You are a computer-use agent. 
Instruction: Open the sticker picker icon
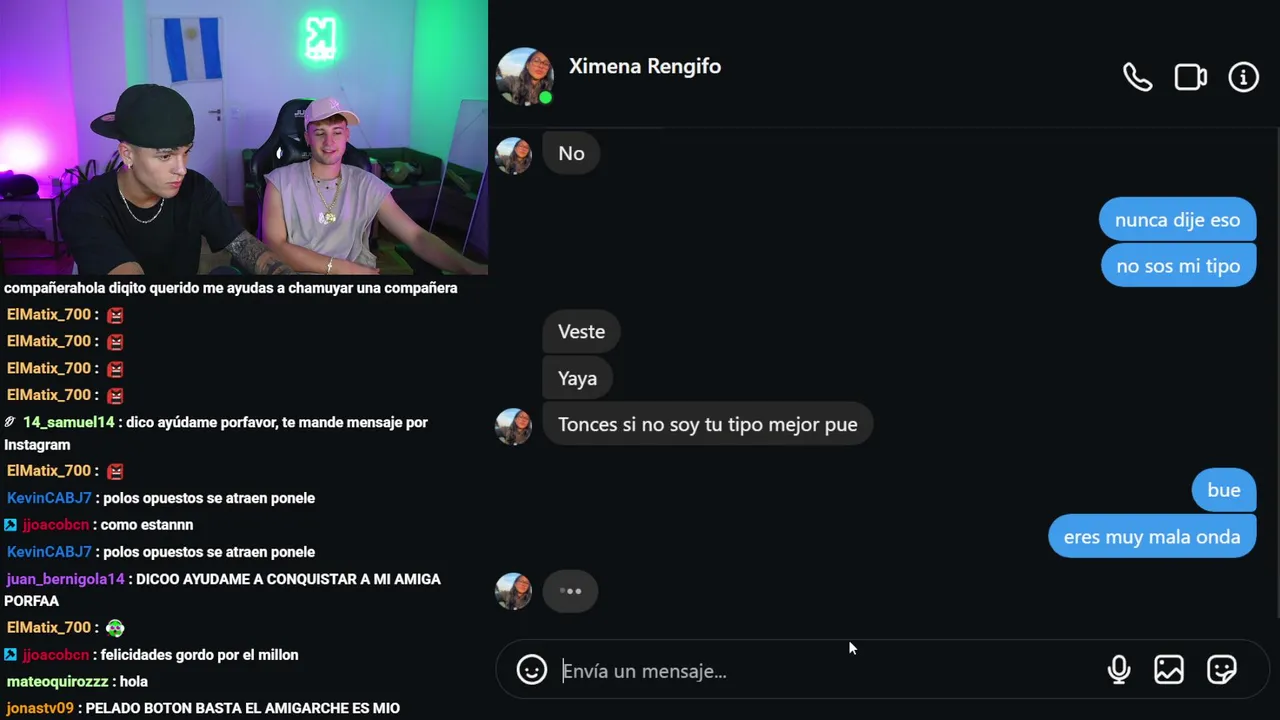(1221, 670)
